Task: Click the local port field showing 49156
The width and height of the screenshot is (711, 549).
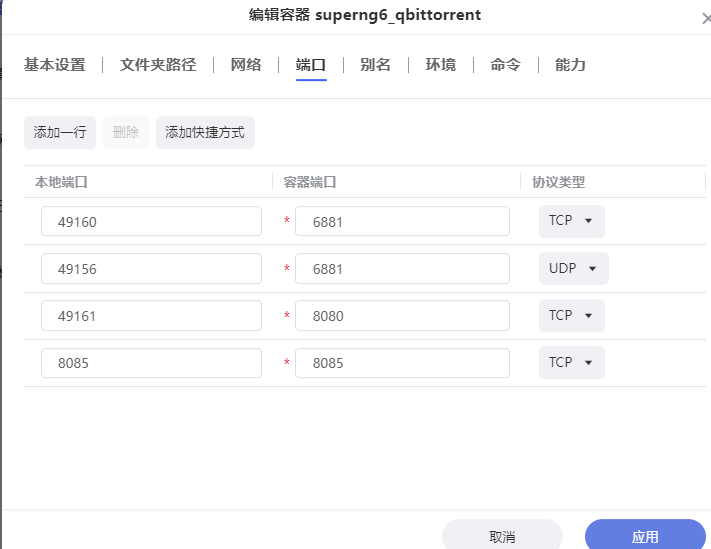Action: pos(151,269)
